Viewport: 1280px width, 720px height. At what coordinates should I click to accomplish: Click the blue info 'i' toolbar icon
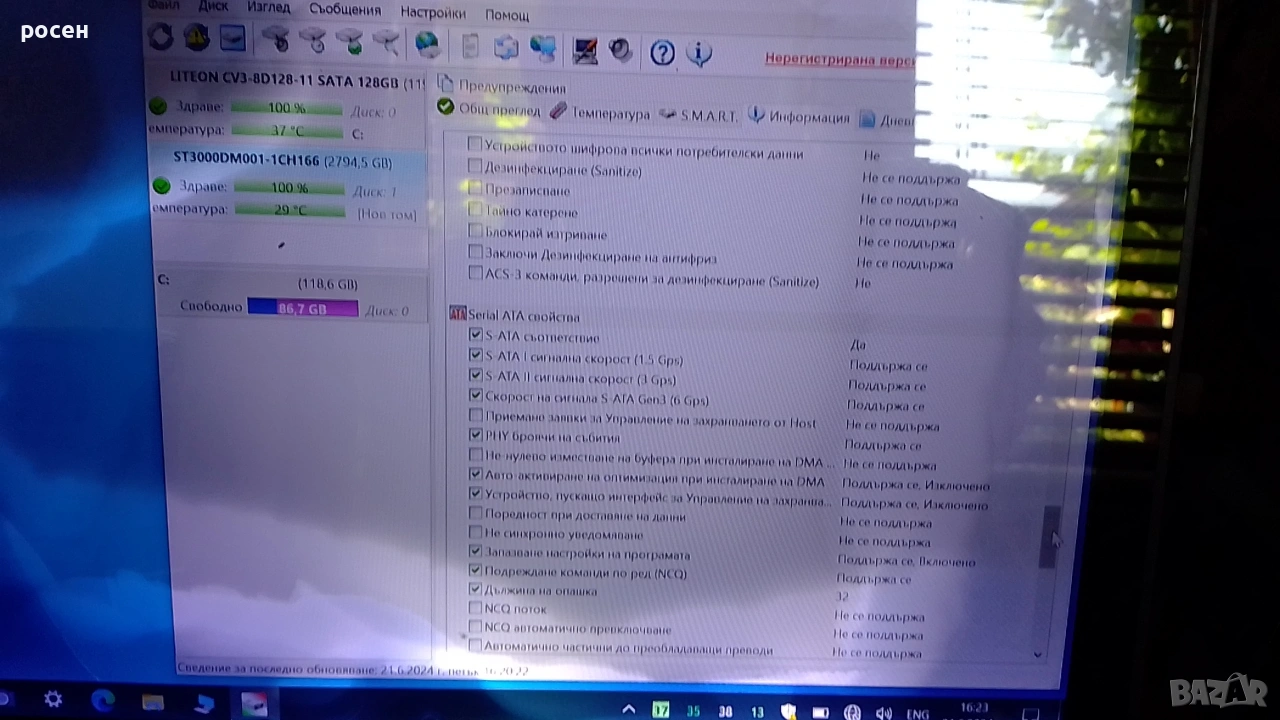699,53
